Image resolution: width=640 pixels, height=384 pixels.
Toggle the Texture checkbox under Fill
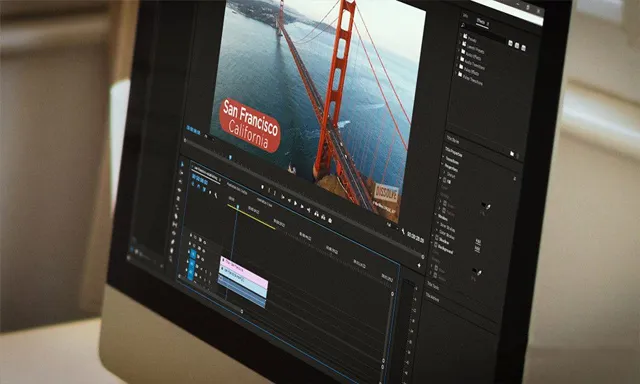(444, 210)
